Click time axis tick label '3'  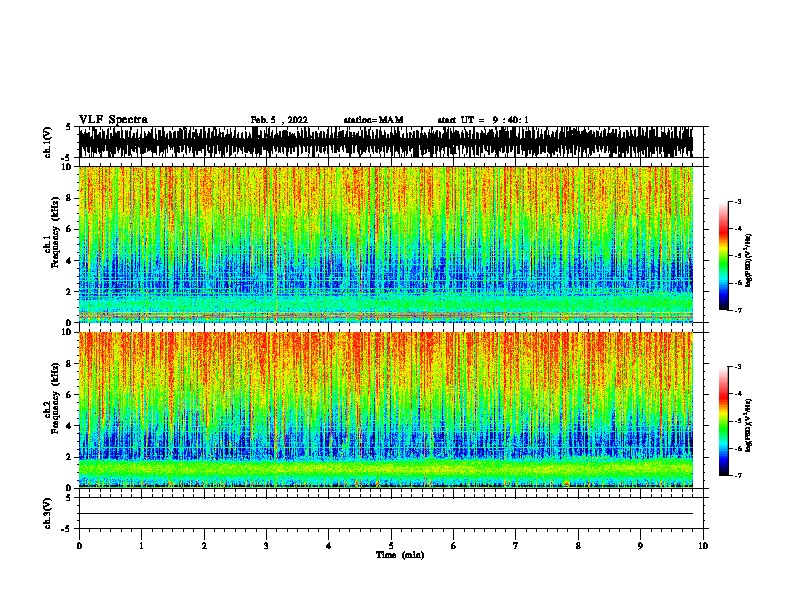click(266, 546)
